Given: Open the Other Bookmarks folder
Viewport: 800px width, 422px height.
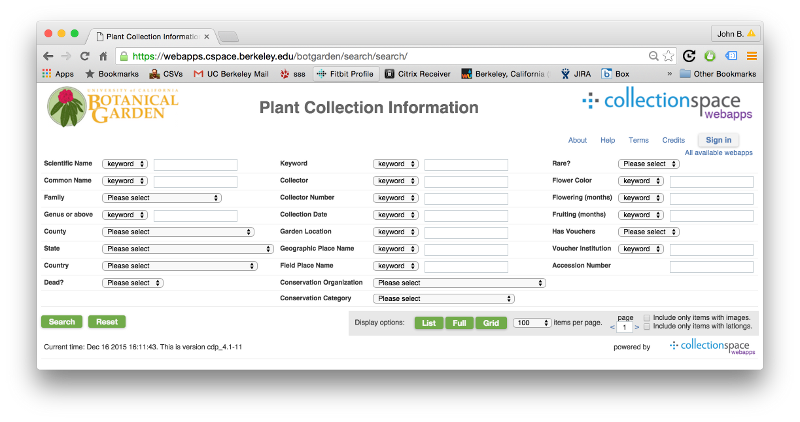Looking at the screenshot, I should 718,74.
